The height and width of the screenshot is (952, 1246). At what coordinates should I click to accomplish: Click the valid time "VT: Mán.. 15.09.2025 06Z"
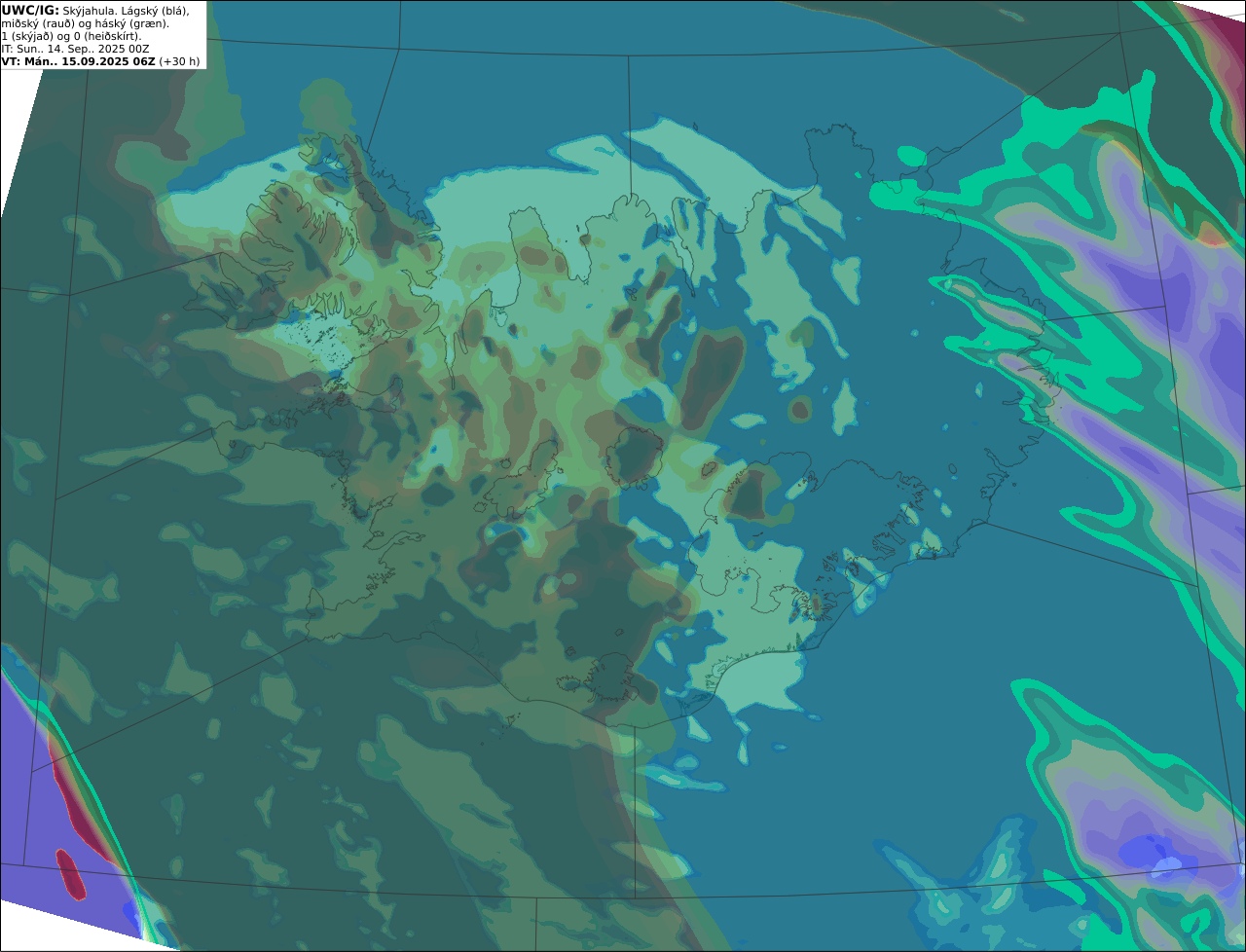78,61
